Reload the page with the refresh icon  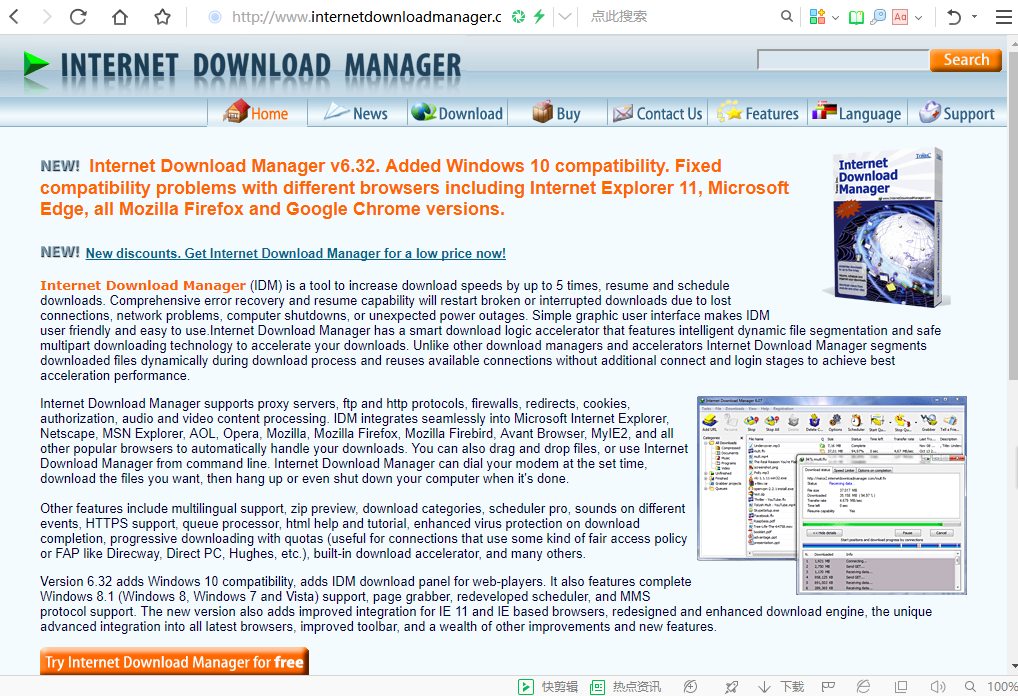point(78,16)
